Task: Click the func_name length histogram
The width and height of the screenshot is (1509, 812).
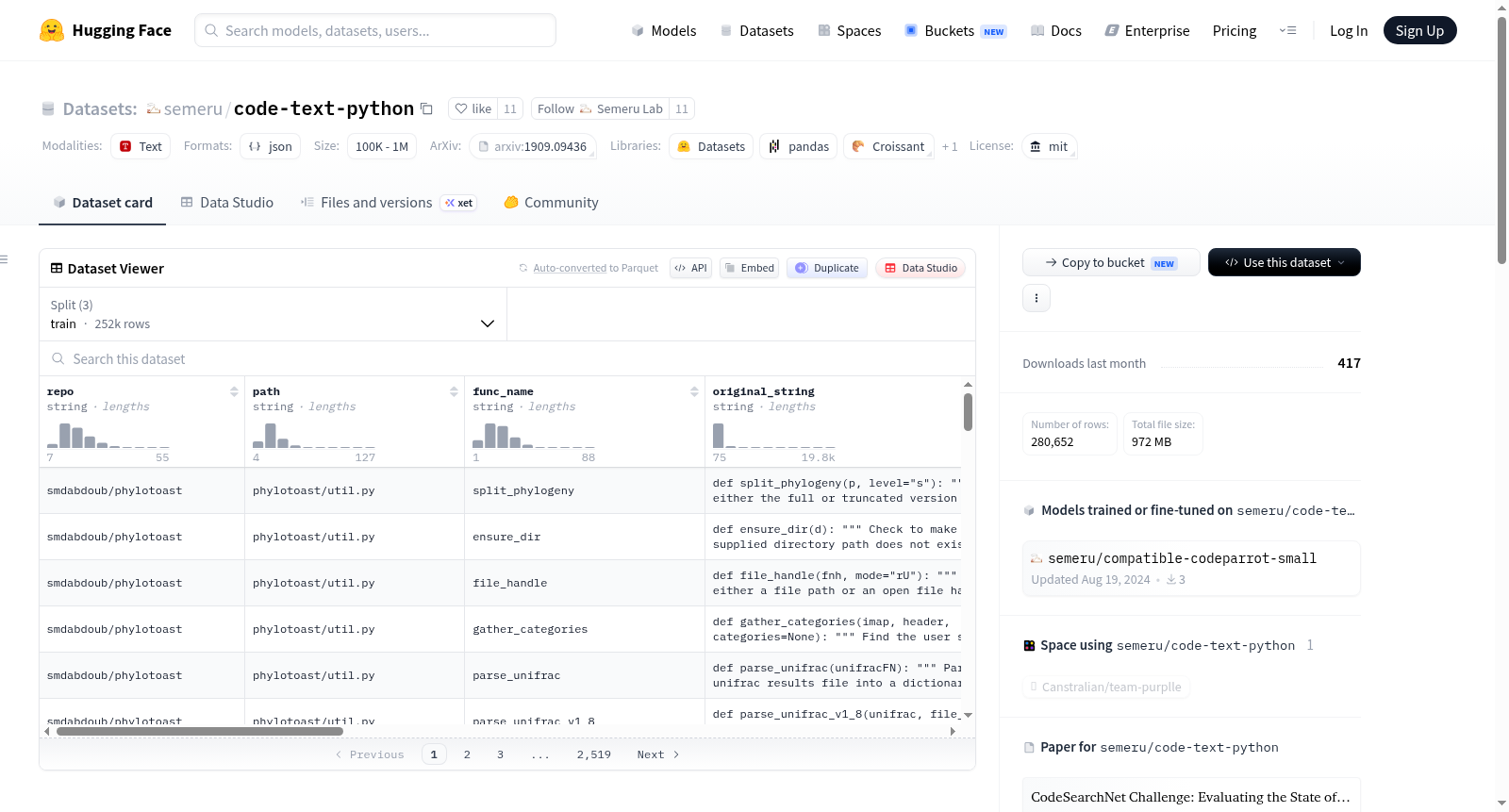Action: click(533, 436)
